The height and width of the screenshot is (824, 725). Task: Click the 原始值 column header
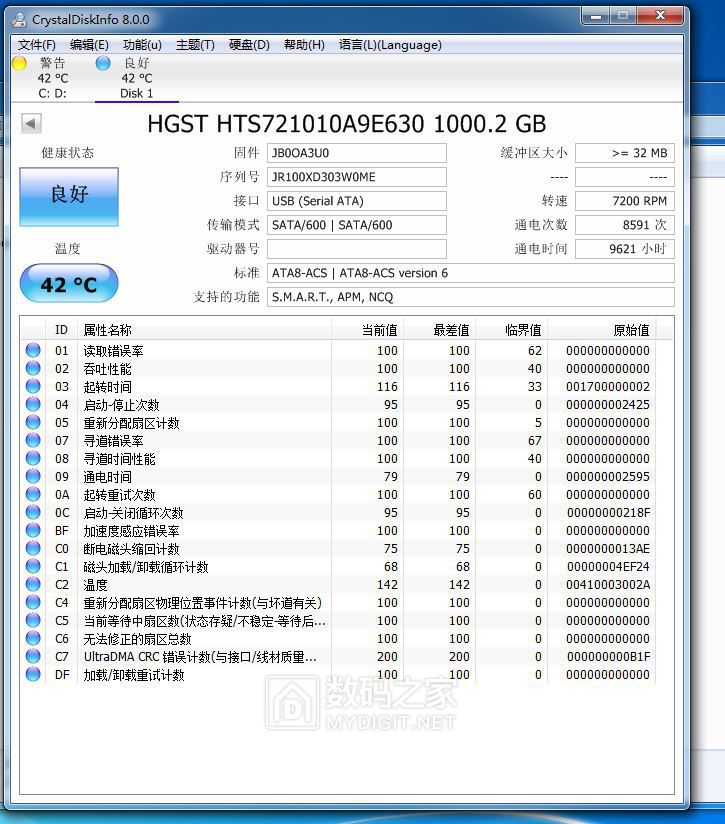pyautogui.click(x=602, y=329)
